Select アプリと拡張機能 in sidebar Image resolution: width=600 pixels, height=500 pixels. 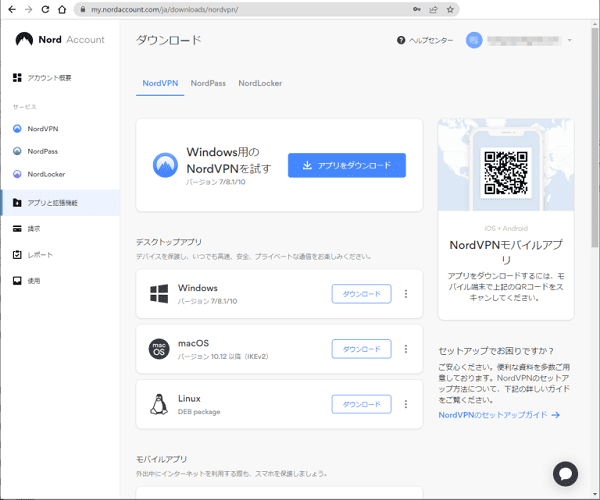60,203
